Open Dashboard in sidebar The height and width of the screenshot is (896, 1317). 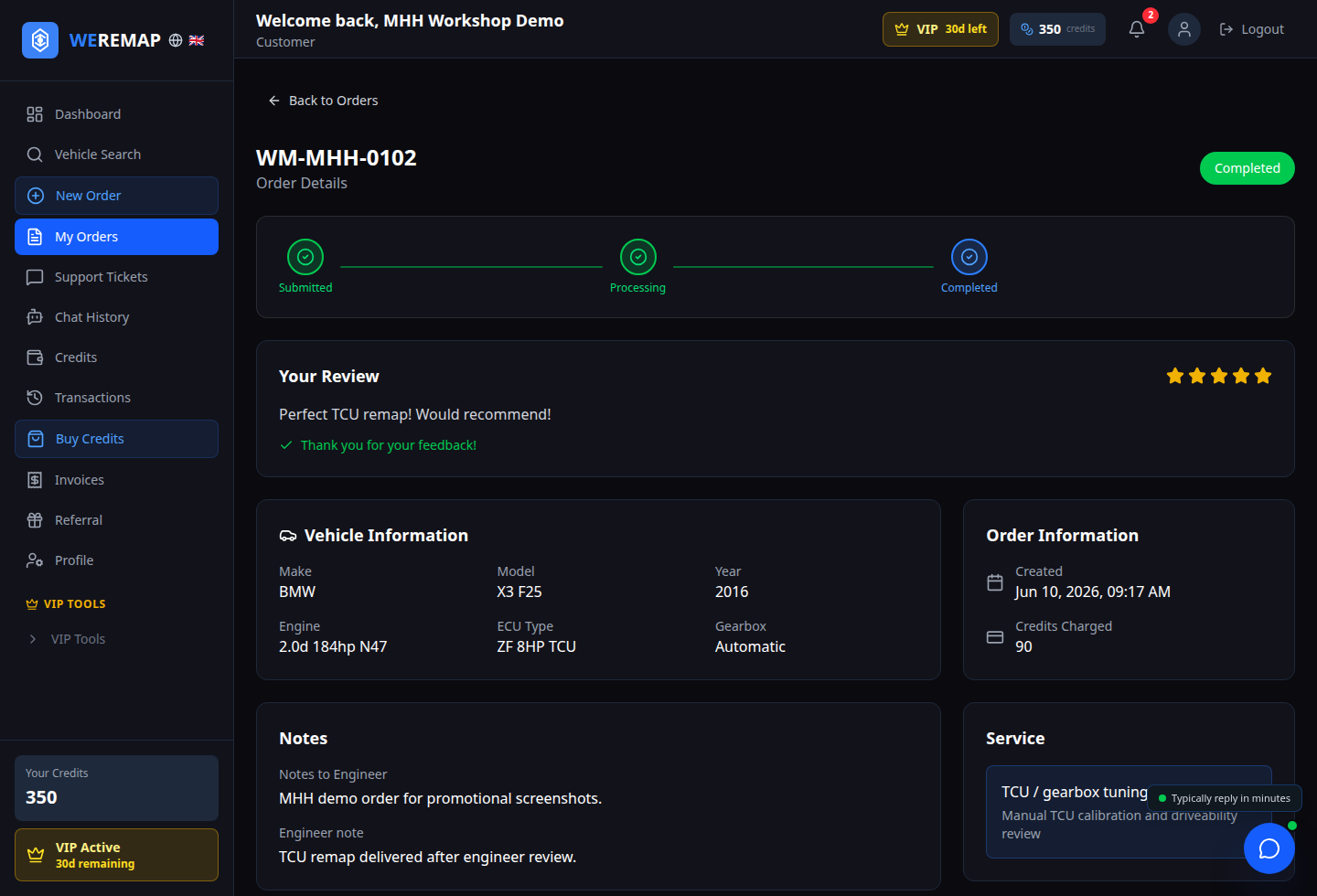click(116, 114)
